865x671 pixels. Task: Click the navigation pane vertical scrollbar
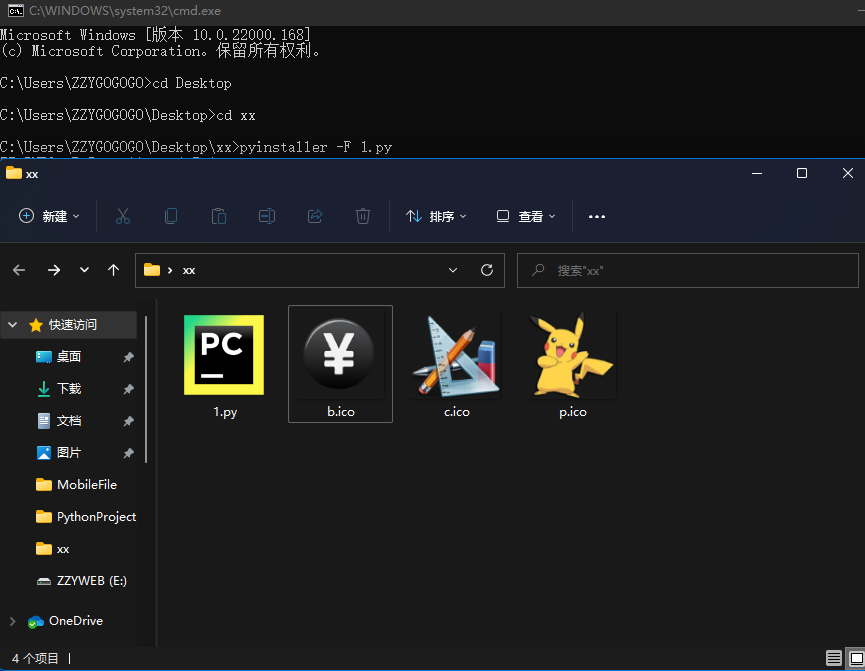[146, 390]
